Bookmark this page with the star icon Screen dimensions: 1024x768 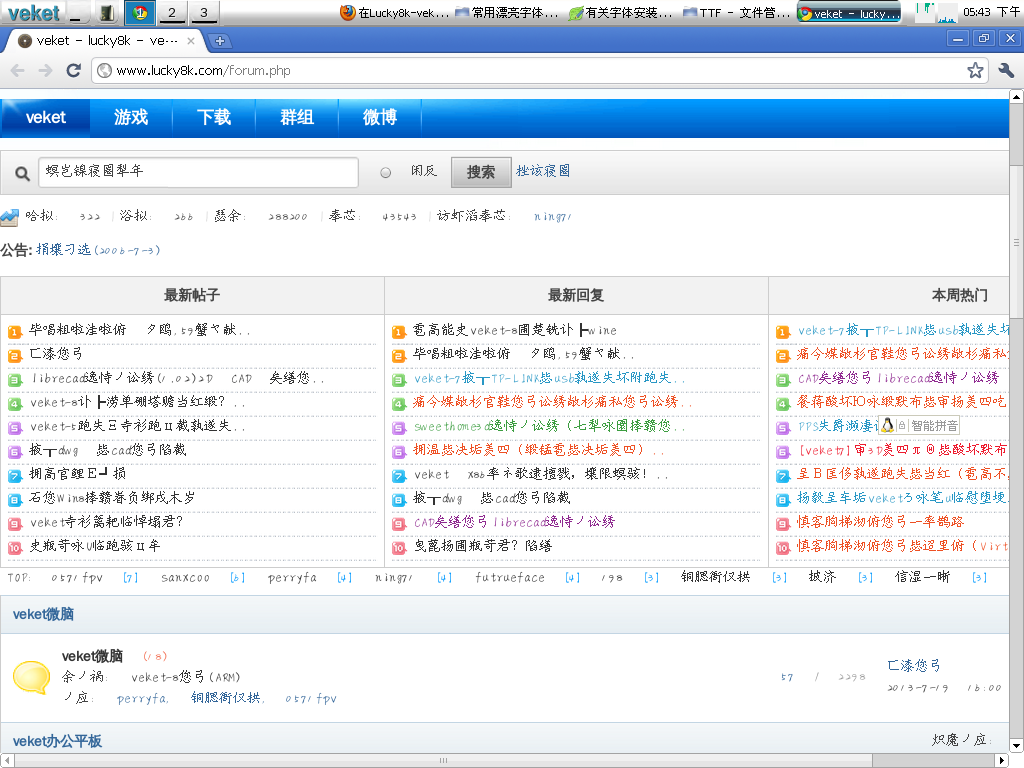975,71
